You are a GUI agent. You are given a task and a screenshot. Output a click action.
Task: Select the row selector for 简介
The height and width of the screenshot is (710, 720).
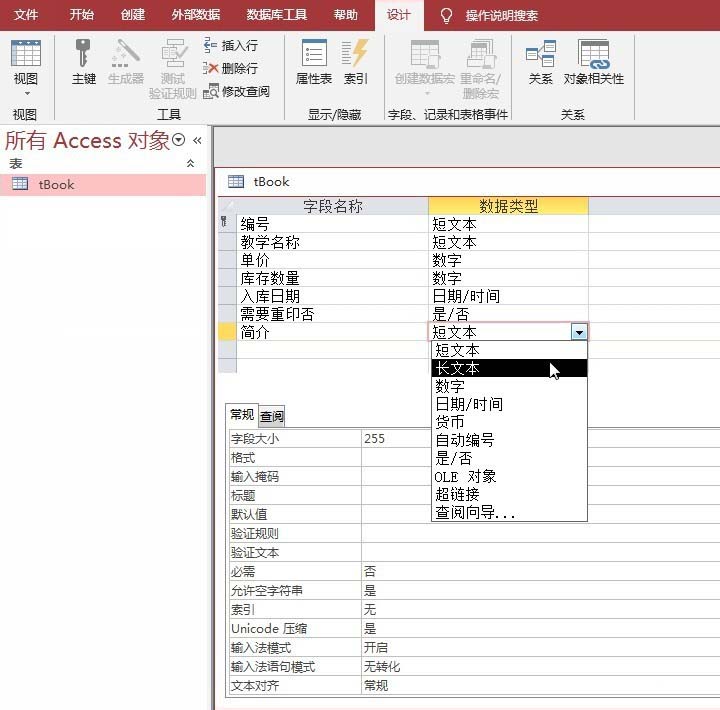(x=227, y=332)
